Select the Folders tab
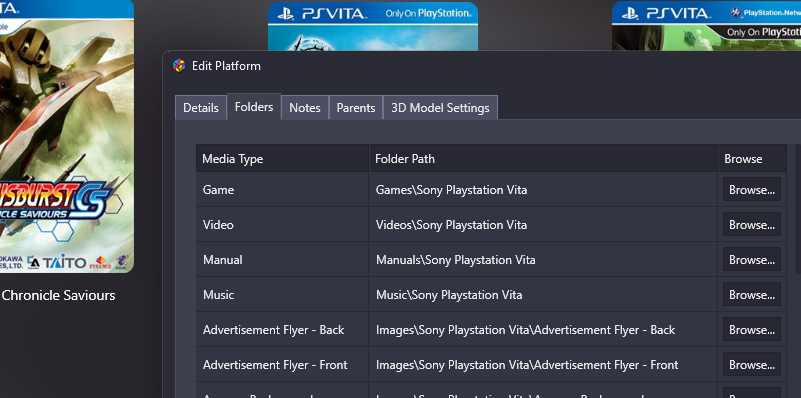Viewport: 801px width, 398px height. 254,107
